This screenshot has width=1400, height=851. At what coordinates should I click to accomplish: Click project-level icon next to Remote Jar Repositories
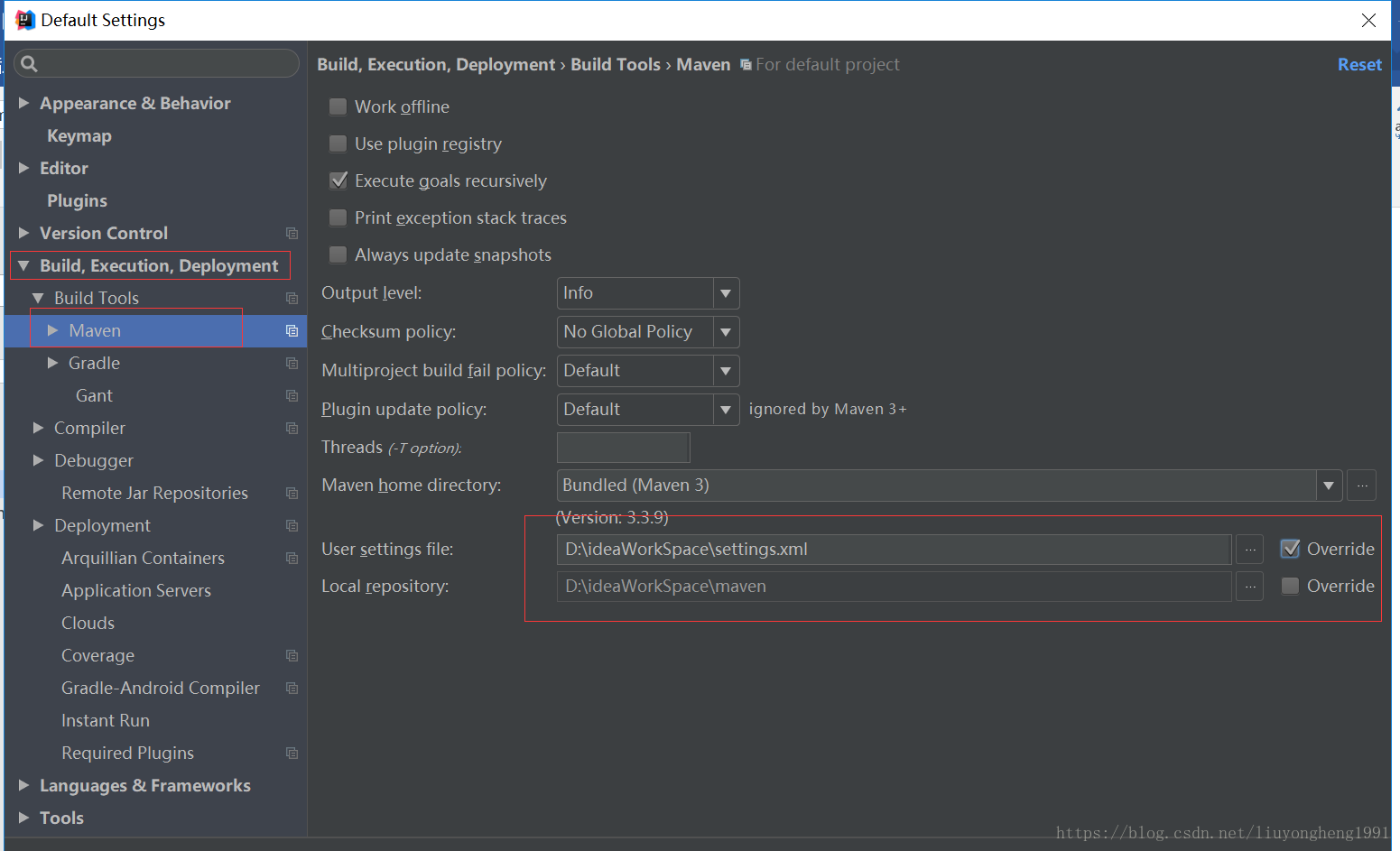tap(292, 493)
